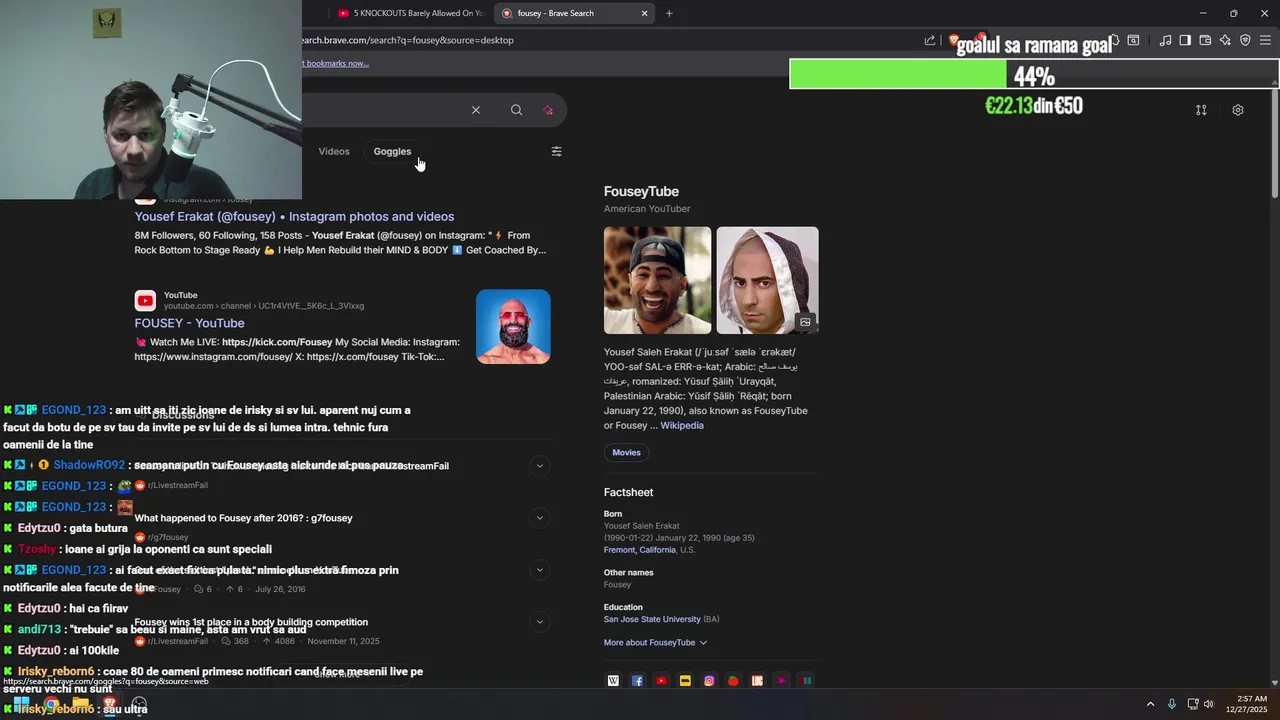
Task: Click the magnifier search icon
Action: click(516, 110)
